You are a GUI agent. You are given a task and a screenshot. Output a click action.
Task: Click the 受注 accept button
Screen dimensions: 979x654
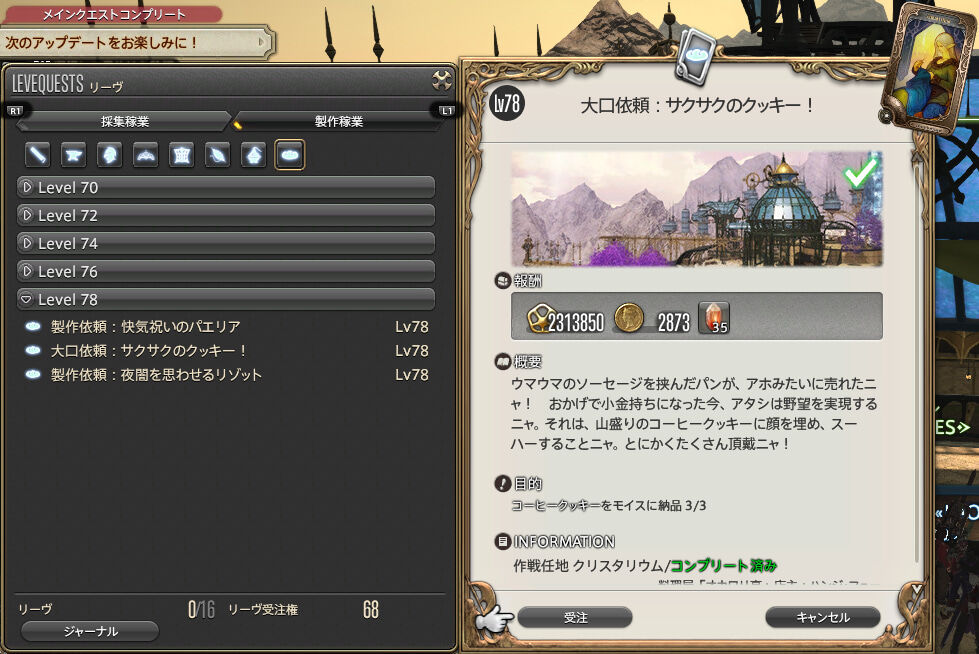click(x=575, y=617)
